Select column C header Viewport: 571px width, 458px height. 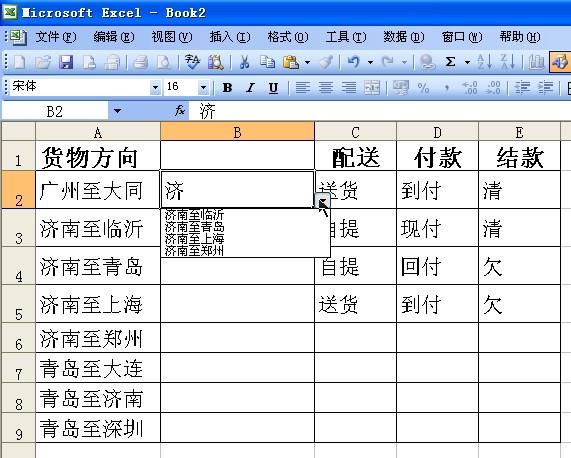click(x=355, y=132)
